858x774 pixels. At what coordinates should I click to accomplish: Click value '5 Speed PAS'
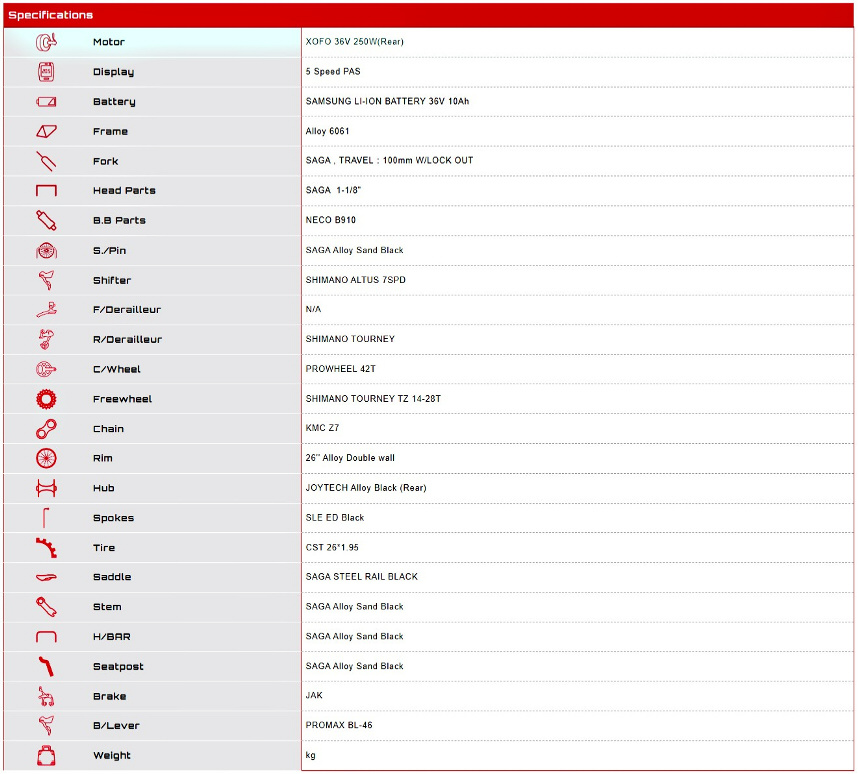pos(333,71)
